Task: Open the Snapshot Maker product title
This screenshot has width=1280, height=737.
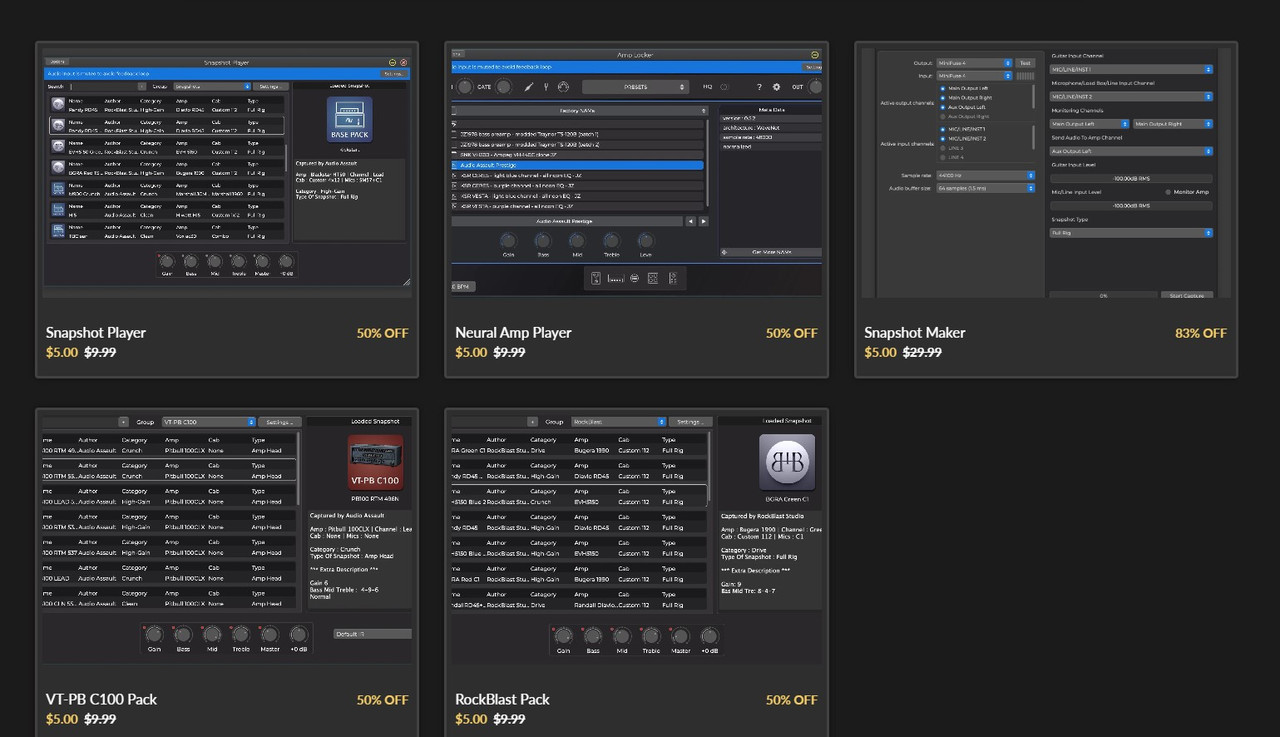Action: pos(915,333)
